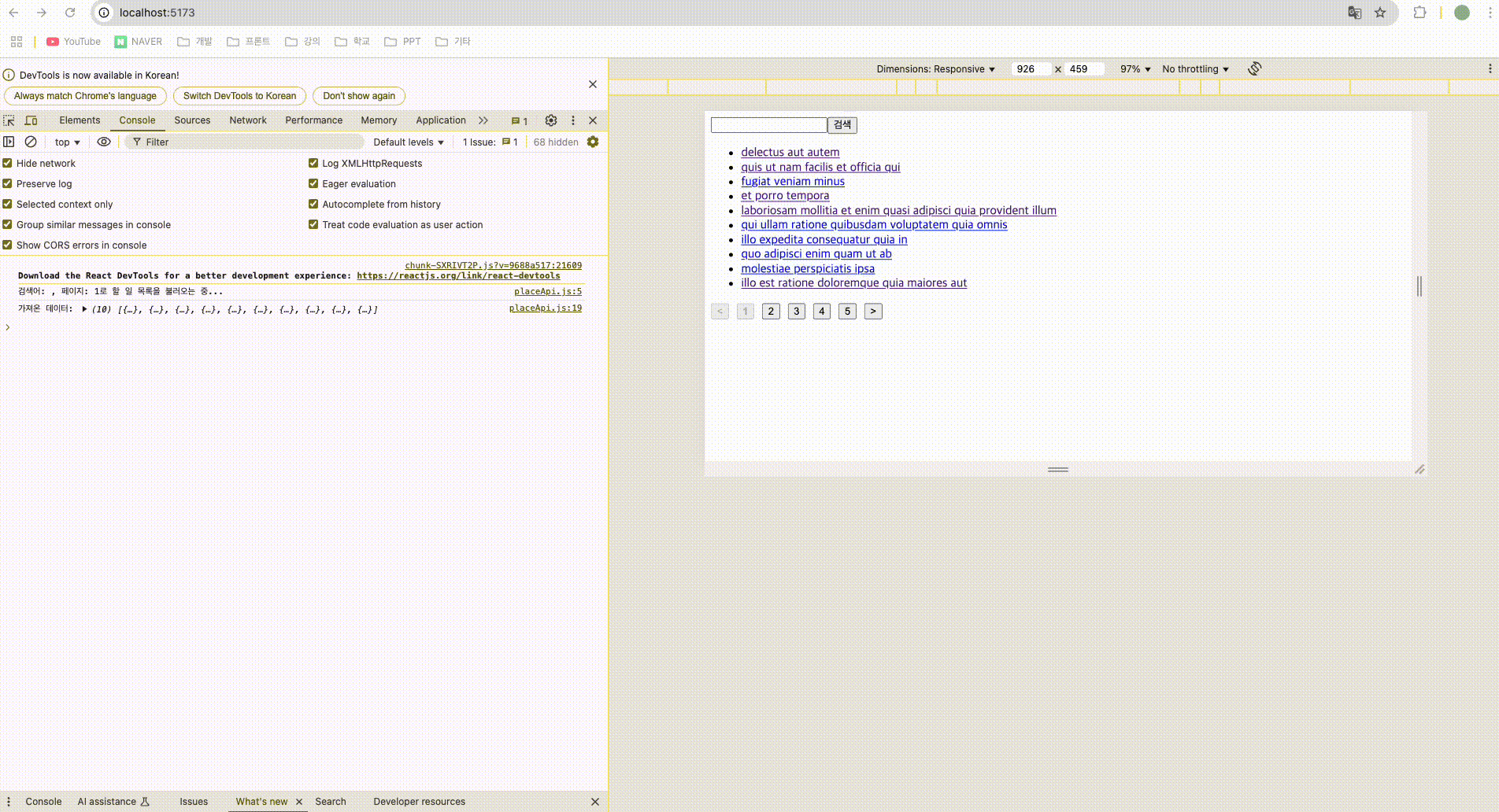This screenshot has width=1499, height=812.
Task: Clear the console with the clear icon
Action: pos(31,142)
